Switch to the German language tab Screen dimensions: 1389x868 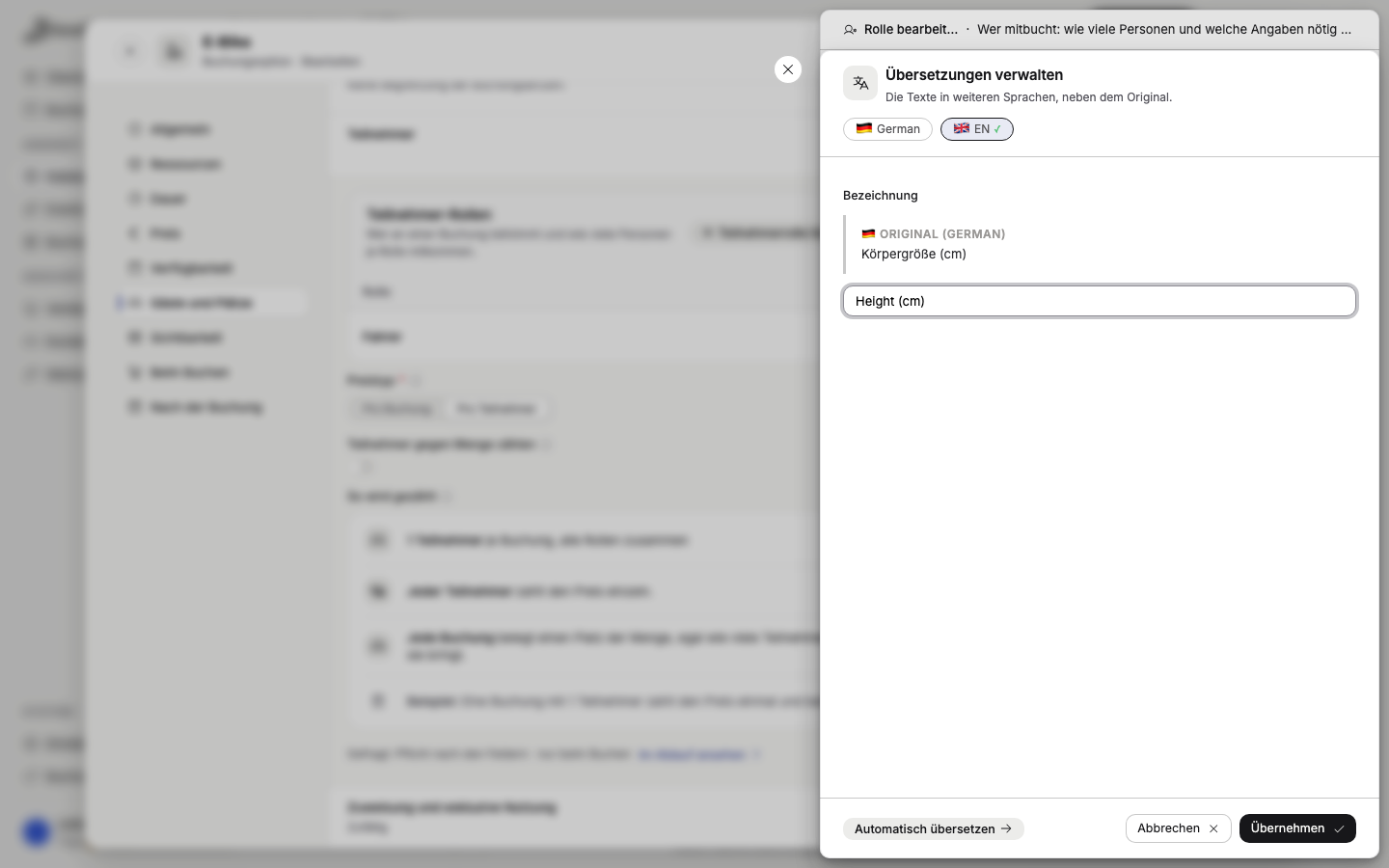pyautogui.click(x=887, y=129)
